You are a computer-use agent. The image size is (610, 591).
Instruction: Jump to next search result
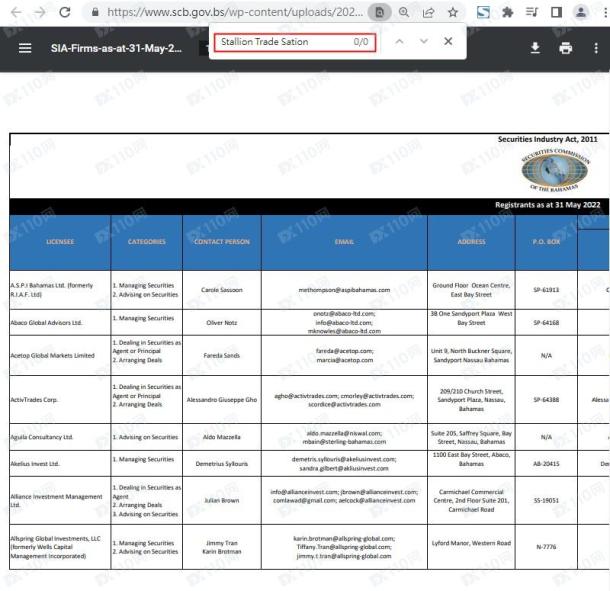click(424, 41)
